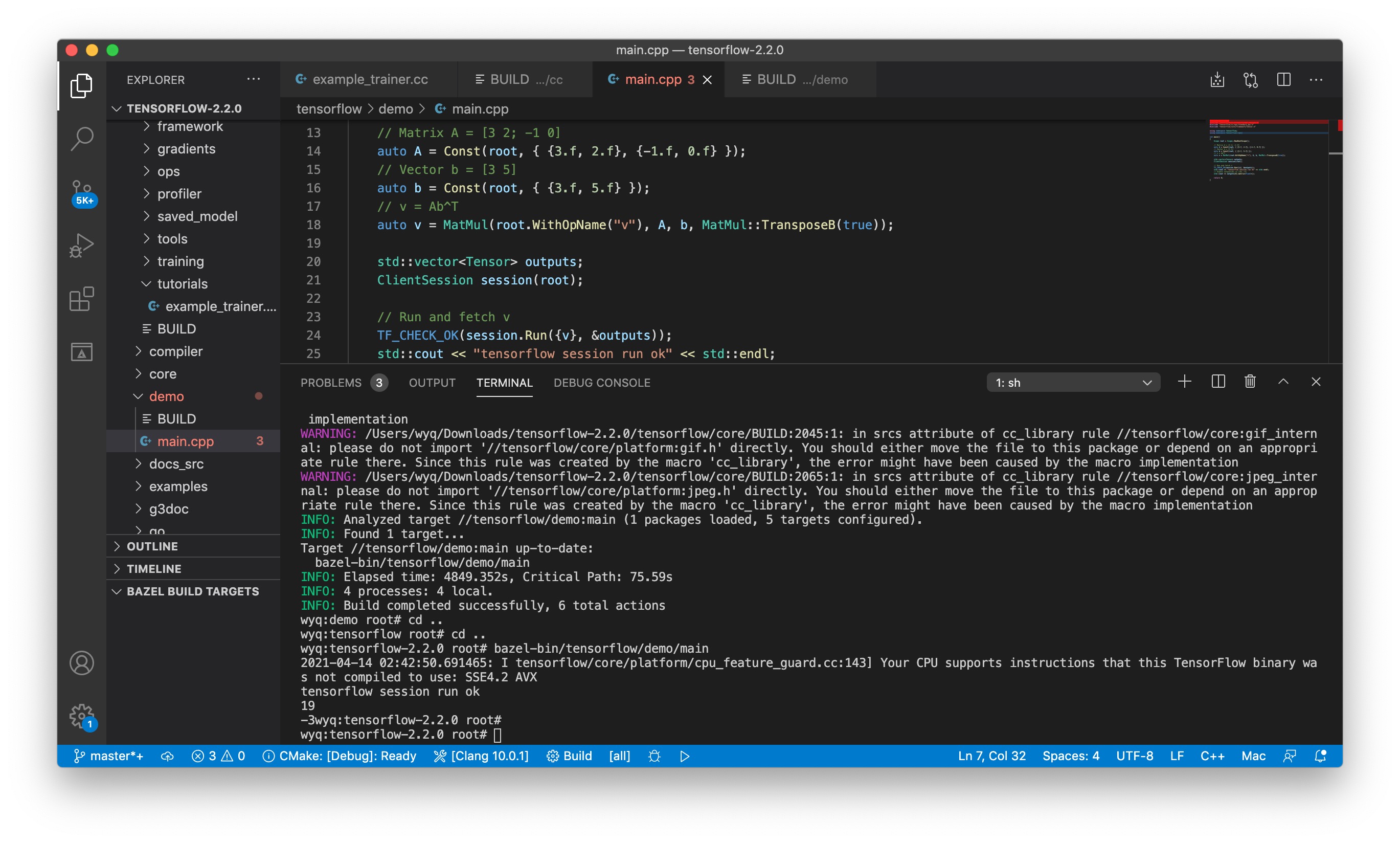Click CMake: [Debug]: Ready status
This screenshot has width=1400, height=843.
[x=340, y=756]
